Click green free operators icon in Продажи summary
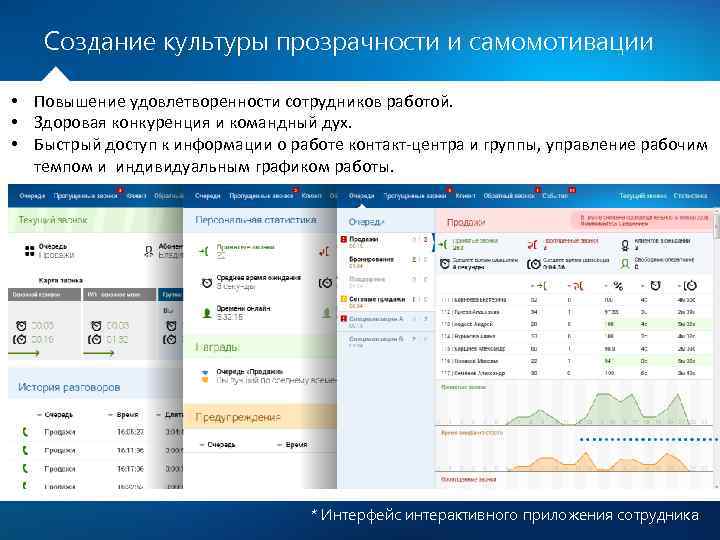Screen dimensions: 720x540 click(x=624, y=264)
